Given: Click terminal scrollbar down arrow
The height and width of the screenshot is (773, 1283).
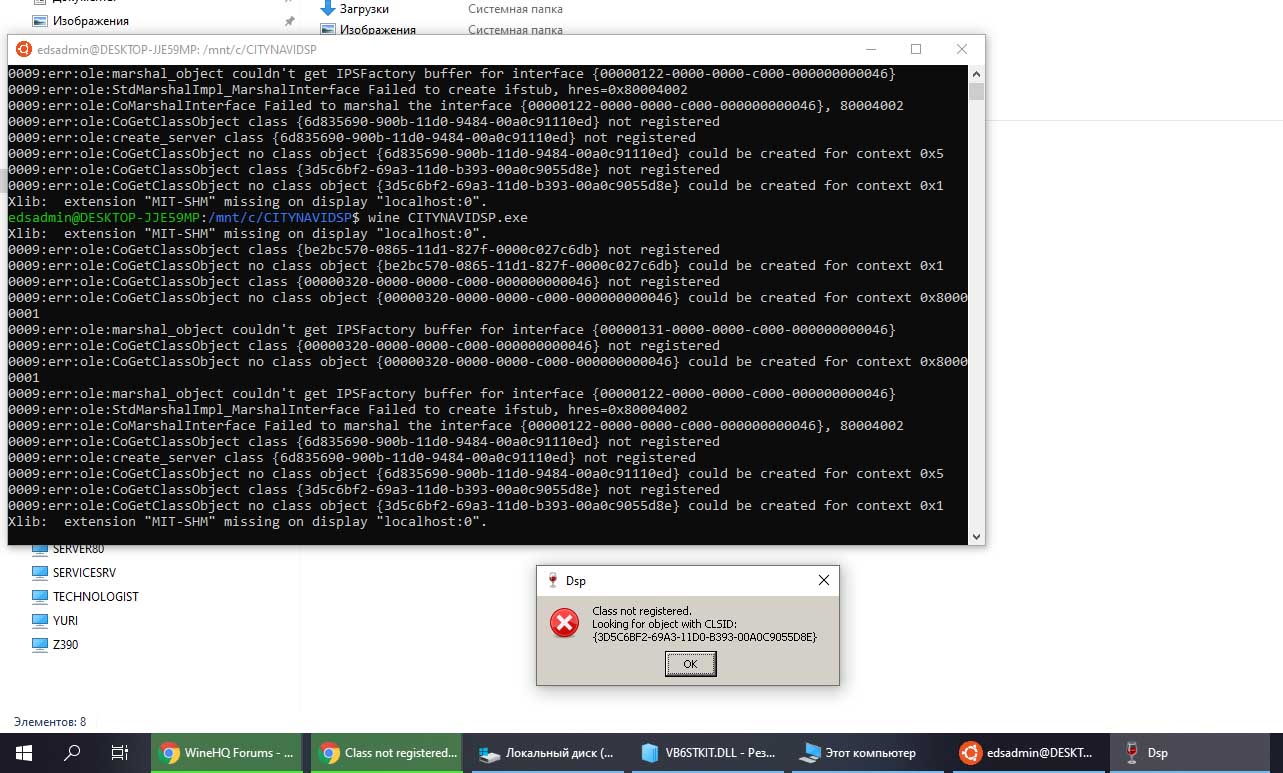Looking at the screenshot, I should (976, 536).
